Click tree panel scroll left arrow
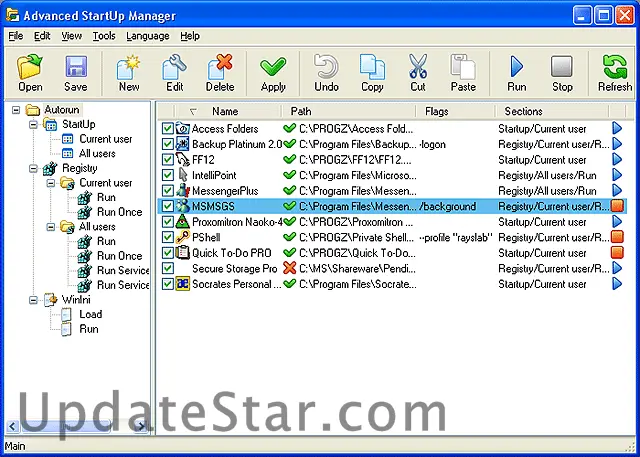 (x=12, y=426)
